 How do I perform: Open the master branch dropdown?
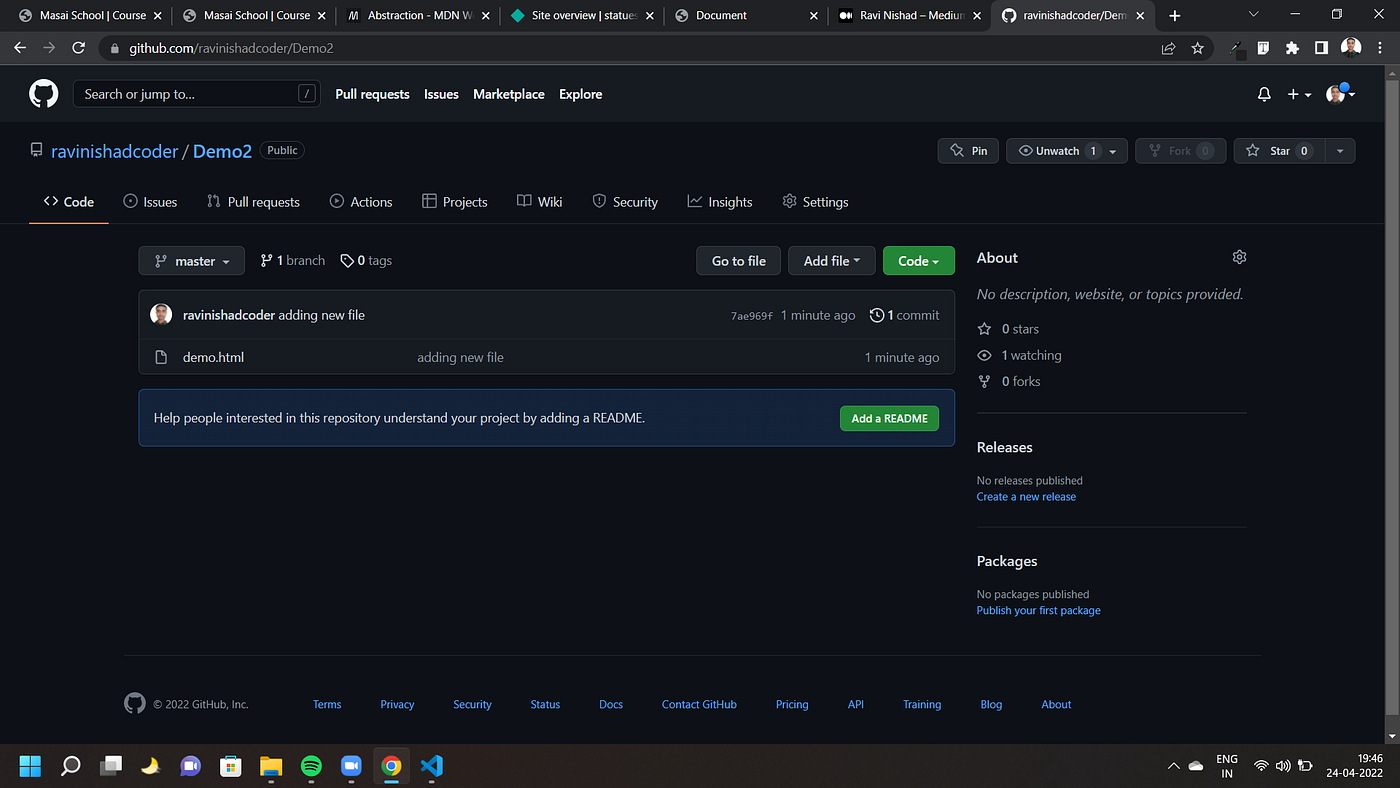(191, 260)
